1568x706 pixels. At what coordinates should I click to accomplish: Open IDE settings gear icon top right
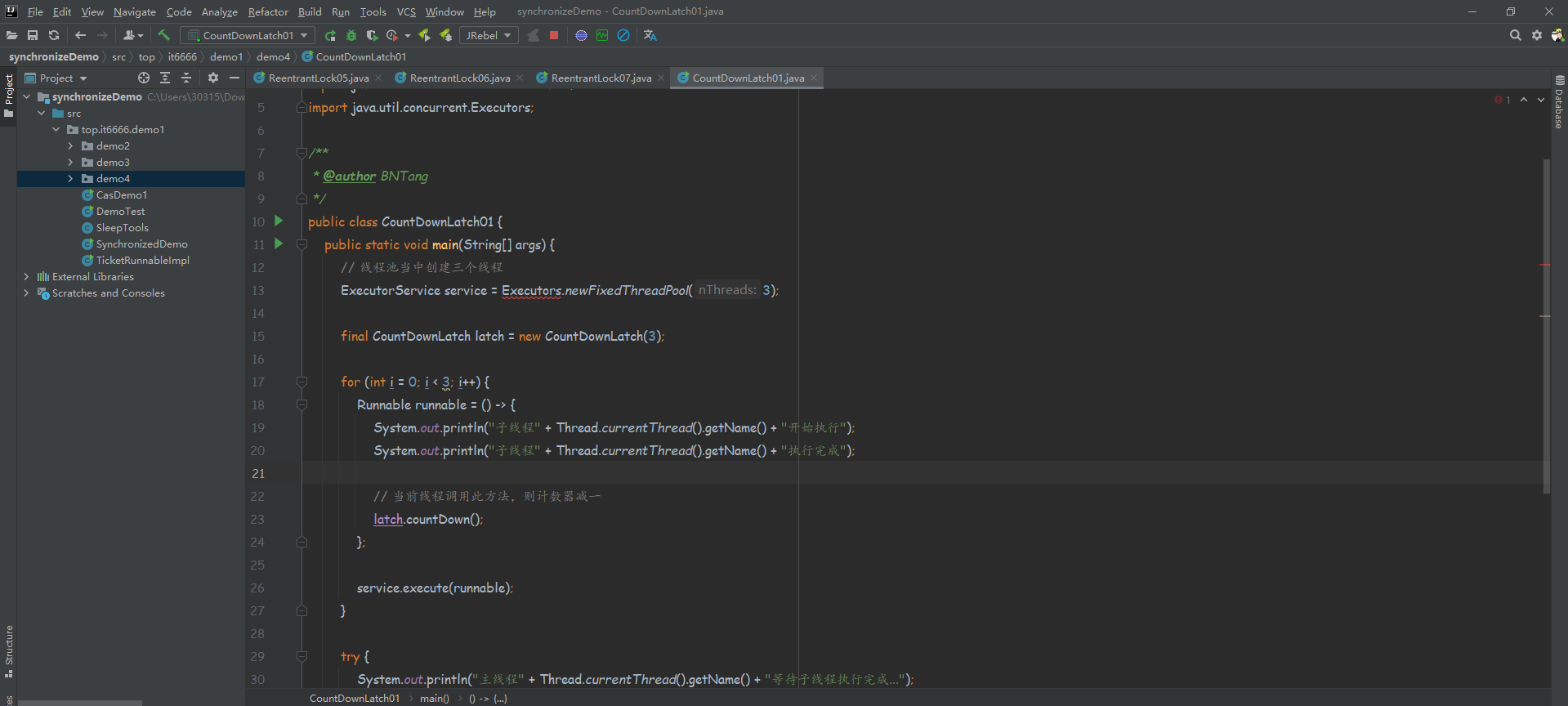[x=1537, y=35]
